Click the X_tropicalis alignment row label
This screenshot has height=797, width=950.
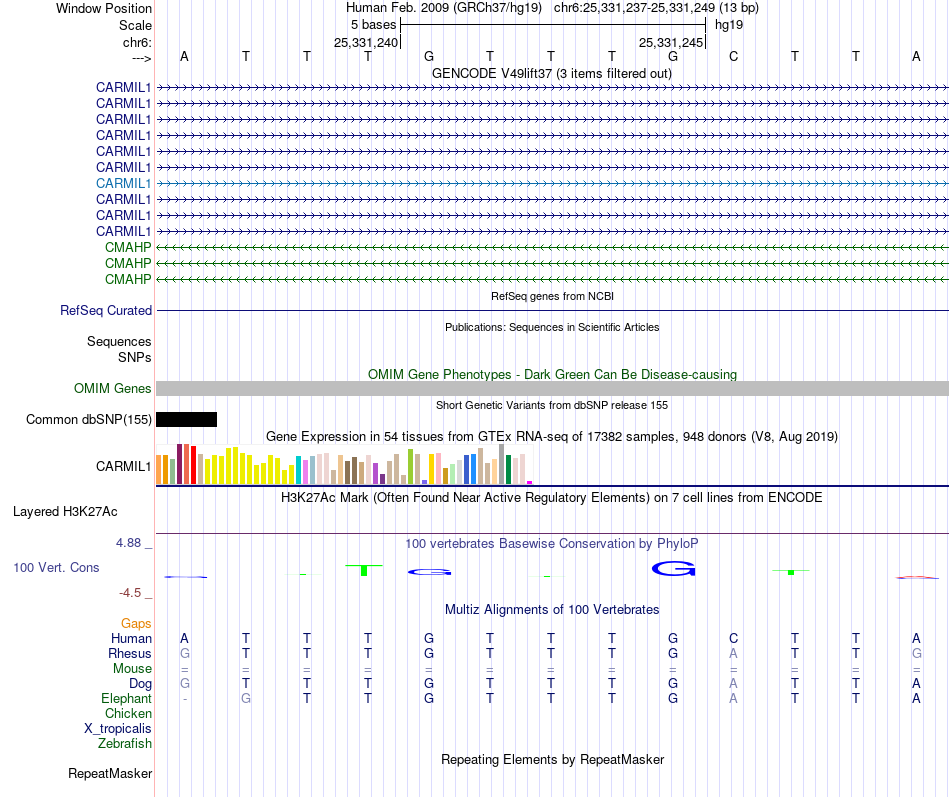[x=118, y=729]
